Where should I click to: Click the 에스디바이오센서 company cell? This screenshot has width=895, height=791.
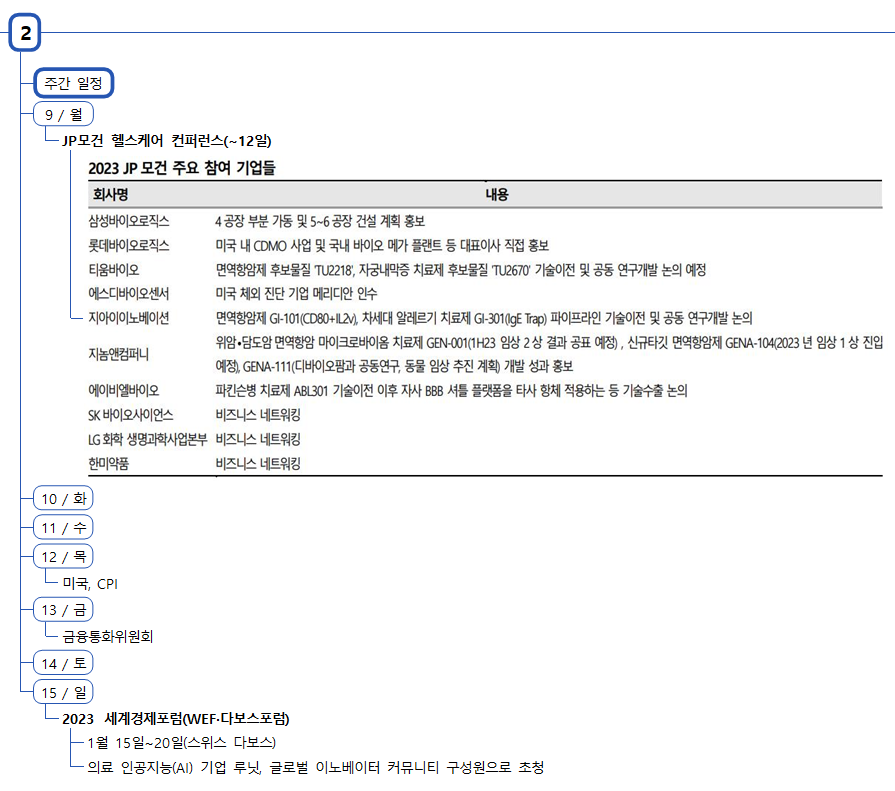coord(128,293)
